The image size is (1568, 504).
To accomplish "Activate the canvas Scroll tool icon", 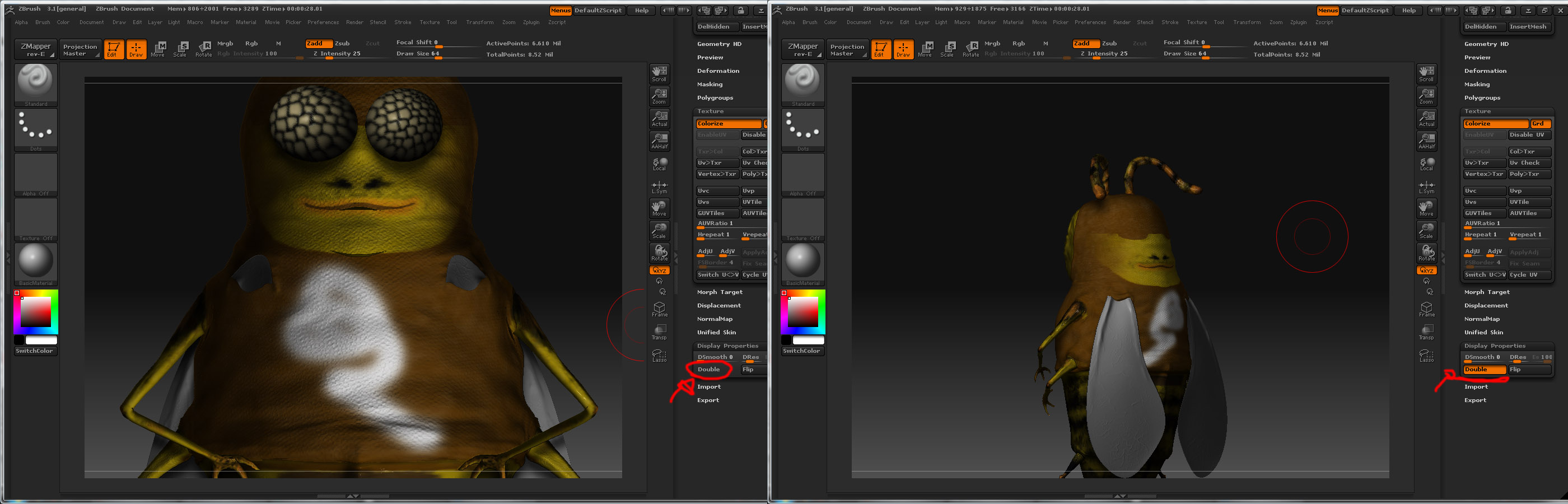I will 659,74.
